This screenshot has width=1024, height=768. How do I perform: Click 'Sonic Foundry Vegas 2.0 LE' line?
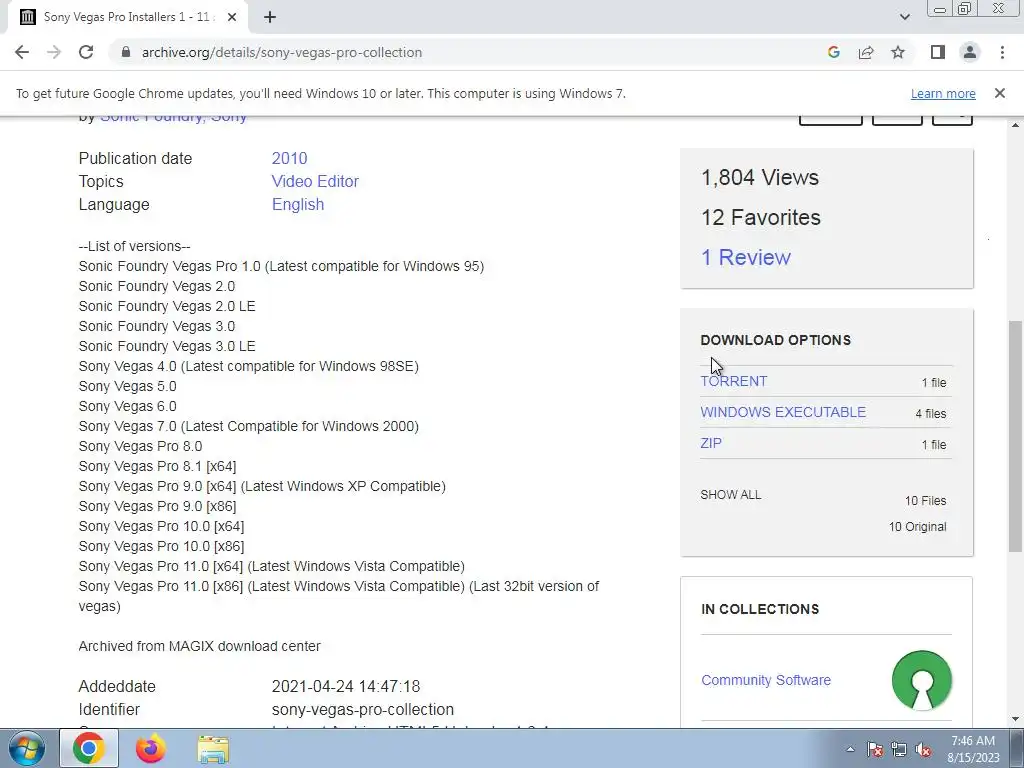(167, 306)
